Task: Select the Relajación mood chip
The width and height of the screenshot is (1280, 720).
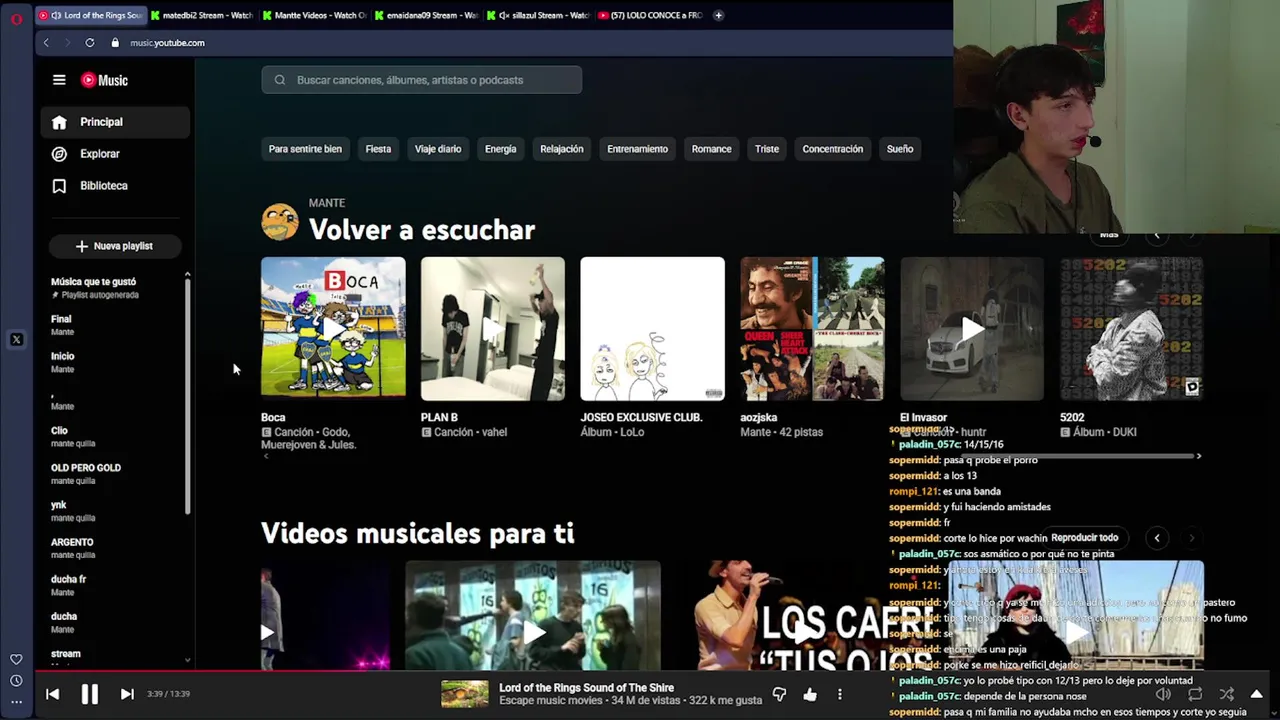Action: coord(561,149)
